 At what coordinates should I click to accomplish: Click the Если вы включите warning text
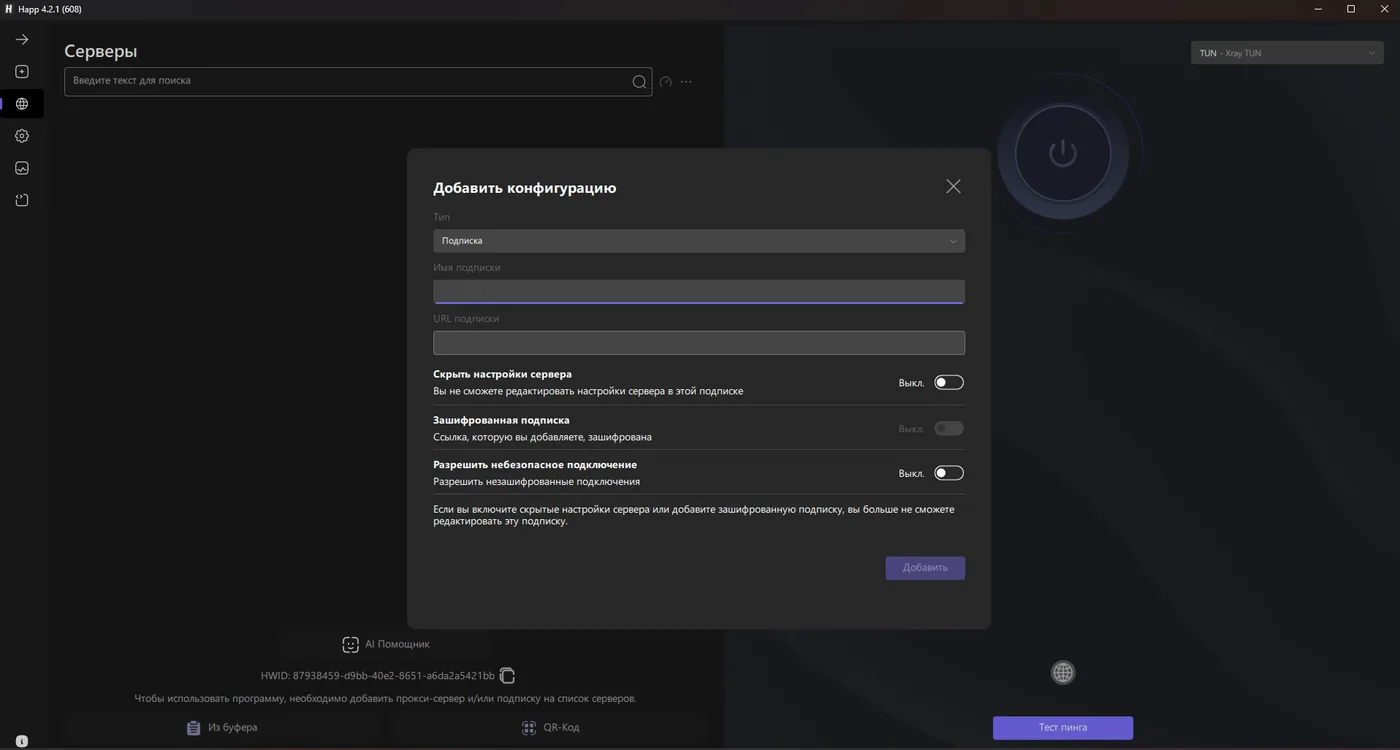(694, 515)
